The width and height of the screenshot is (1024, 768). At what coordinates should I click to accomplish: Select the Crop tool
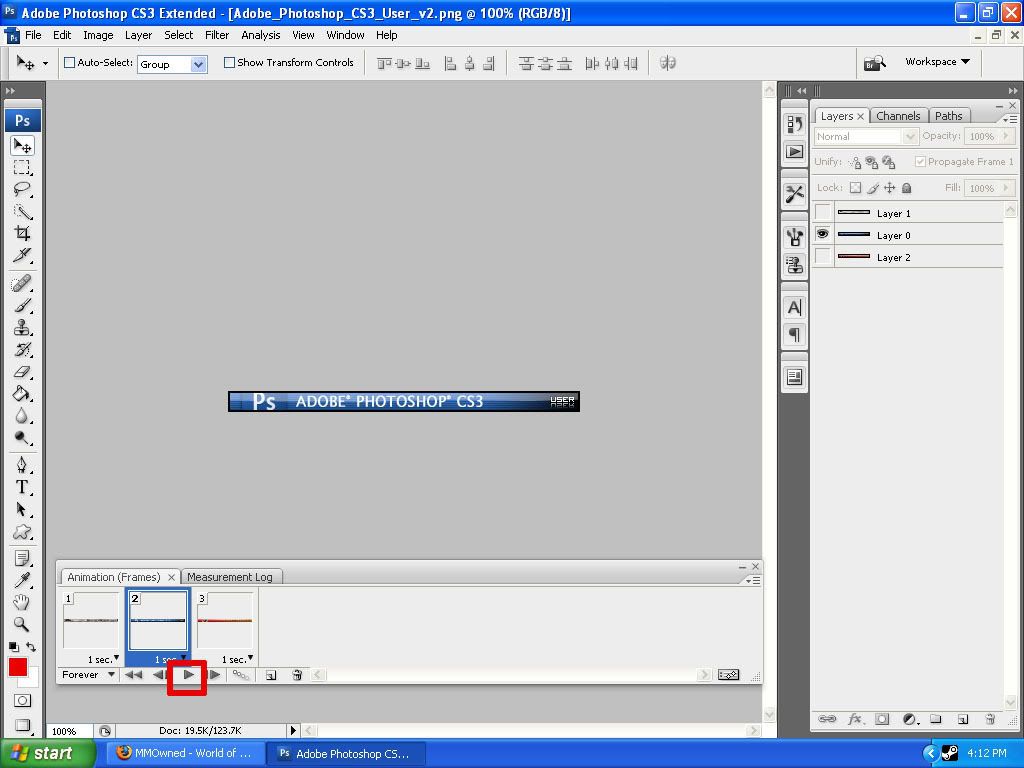pyautogui.click(x=22, y=233)
